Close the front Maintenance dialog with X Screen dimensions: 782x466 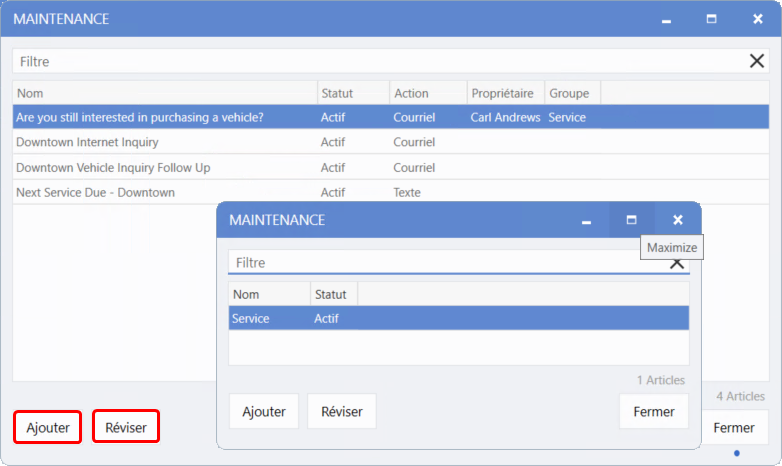(677, 220)
